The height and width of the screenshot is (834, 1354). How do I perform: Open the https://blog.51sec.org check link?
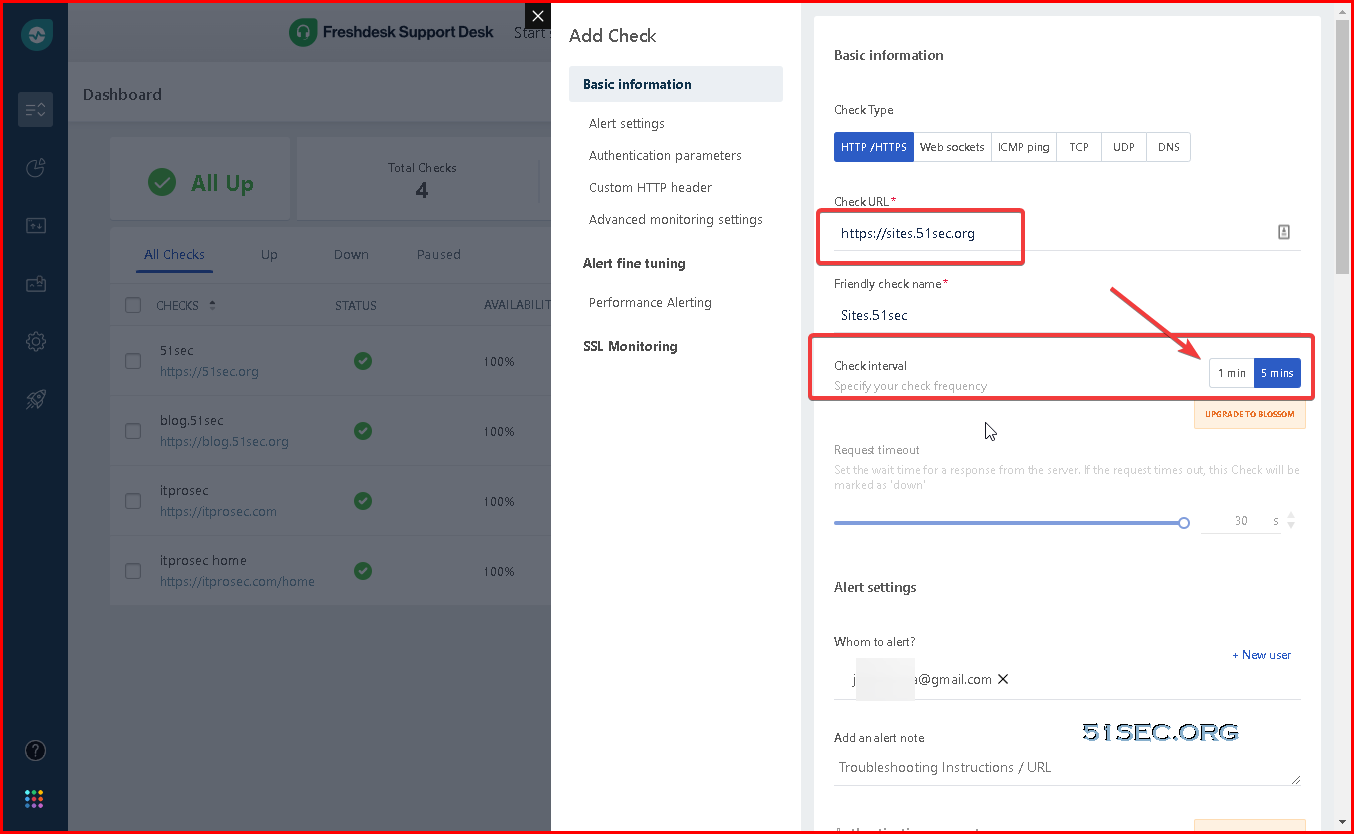(224, 441)
